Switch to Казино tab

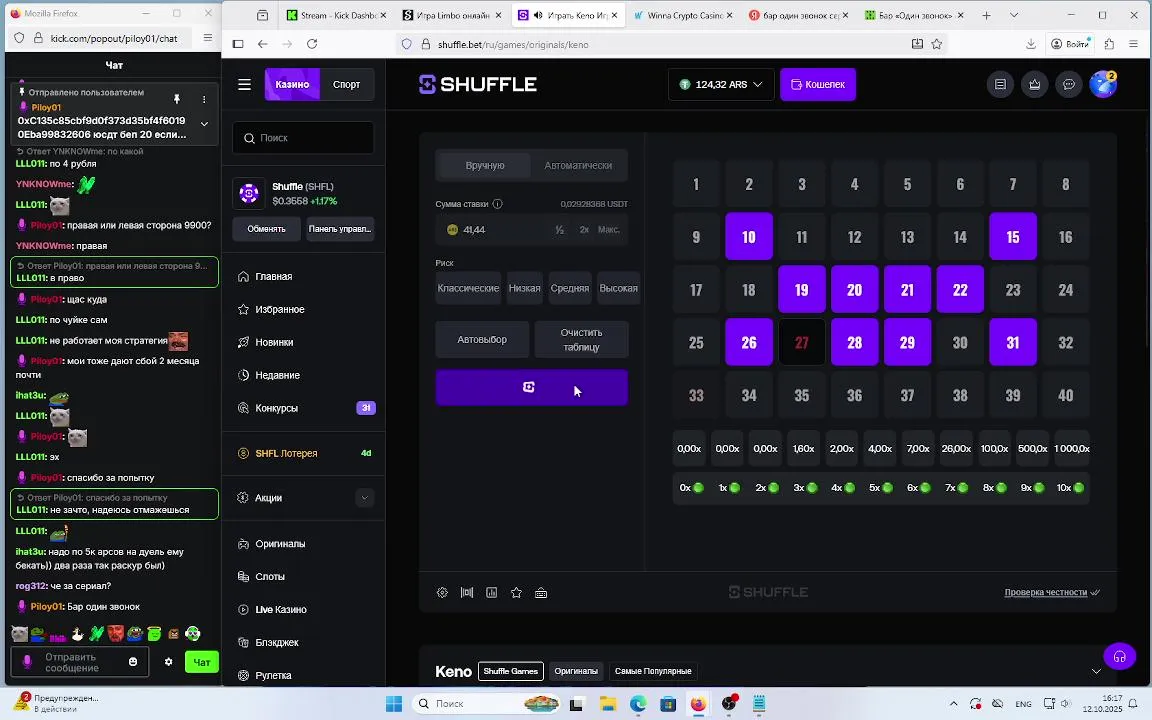(x=292, y=84)
